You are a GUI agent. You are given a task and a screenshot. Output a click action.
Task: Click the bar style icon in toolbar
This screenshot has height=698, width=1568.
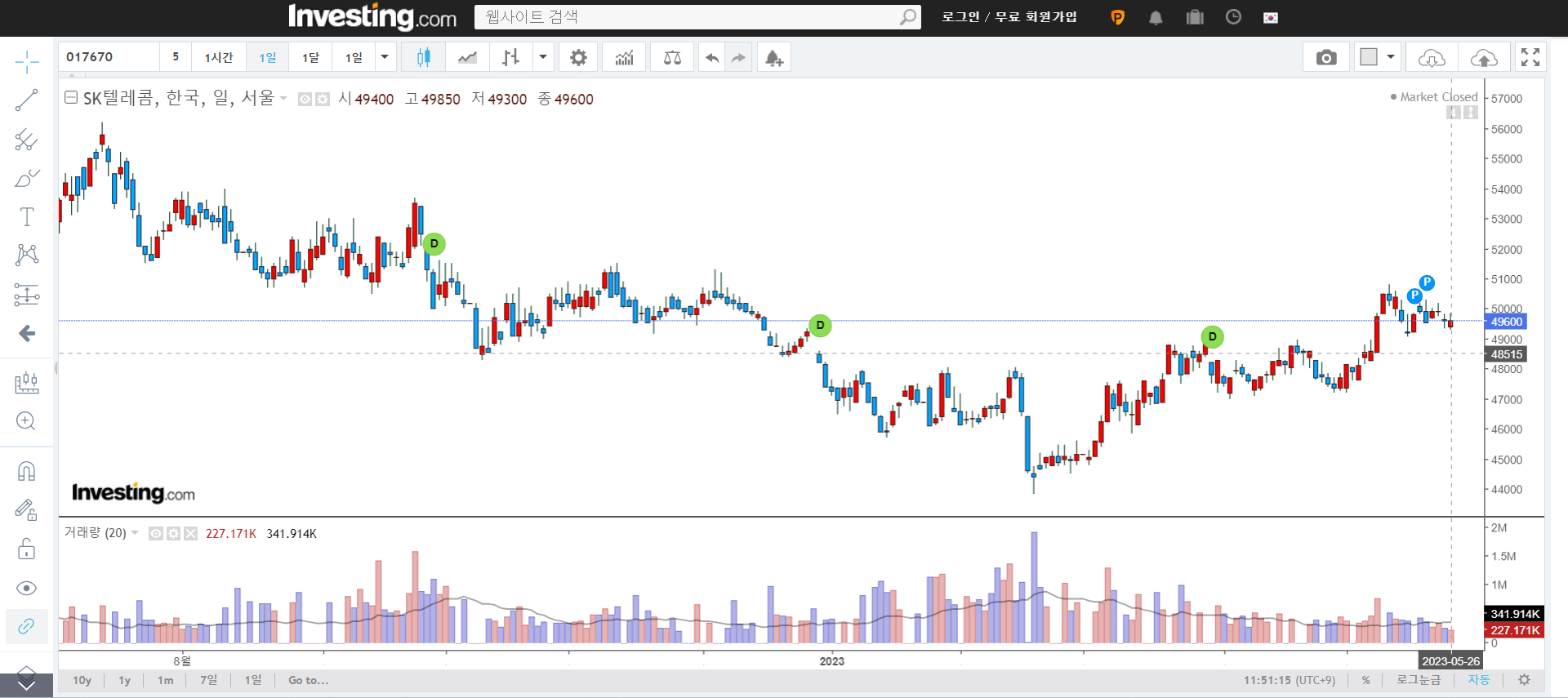[x=511, y=57]
